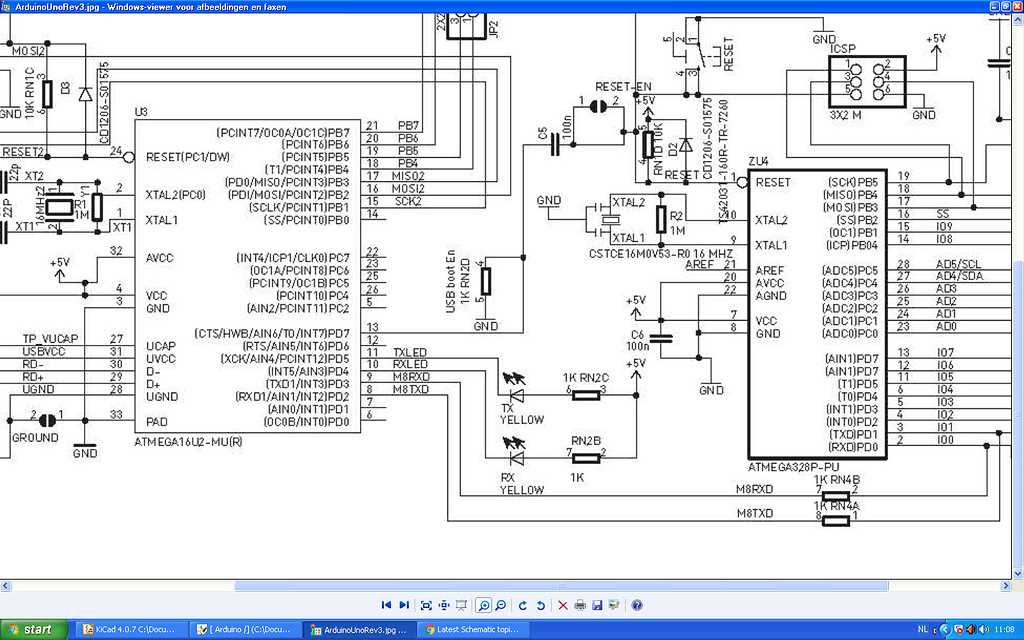The height and width of the screenshot is (640, 1024).
Task: Click the ICSP header label
Action: (842, 49)
